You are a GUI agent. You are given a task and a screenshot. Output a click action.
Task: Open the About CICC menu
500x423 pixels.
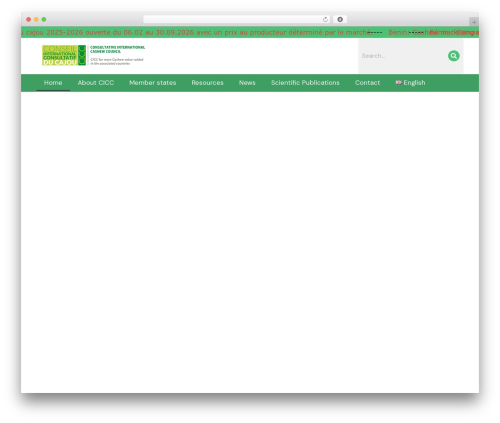pyautogui.click(x=96, y=83)
